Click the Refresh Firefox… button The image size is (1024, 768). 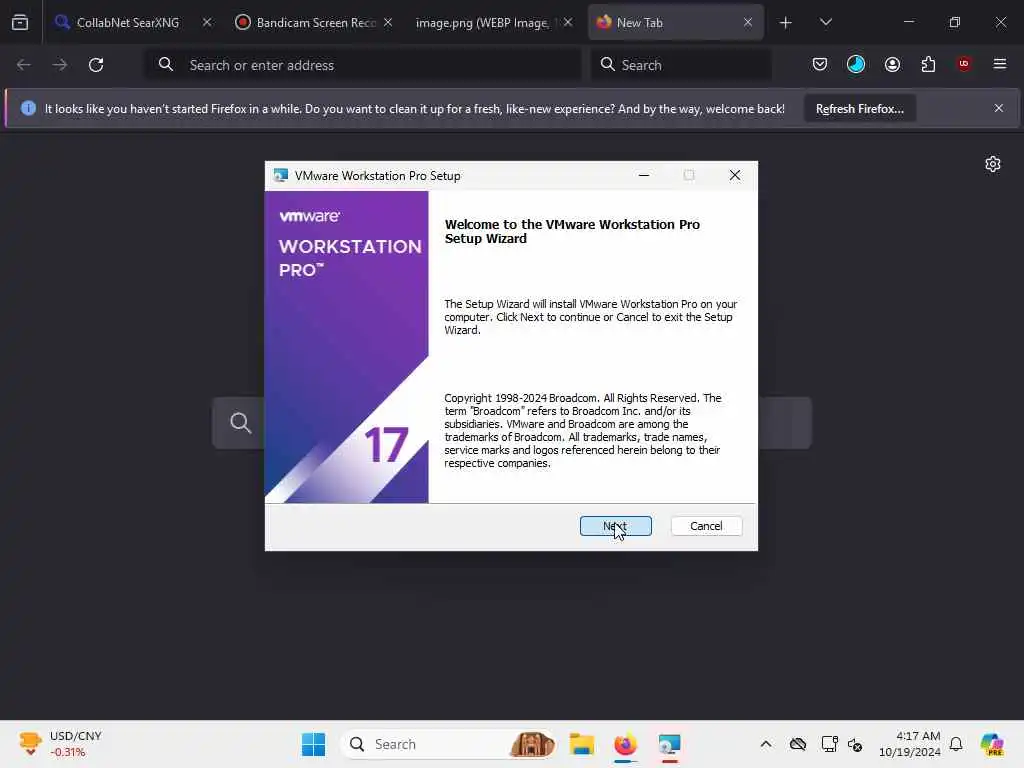coord(859,108)
